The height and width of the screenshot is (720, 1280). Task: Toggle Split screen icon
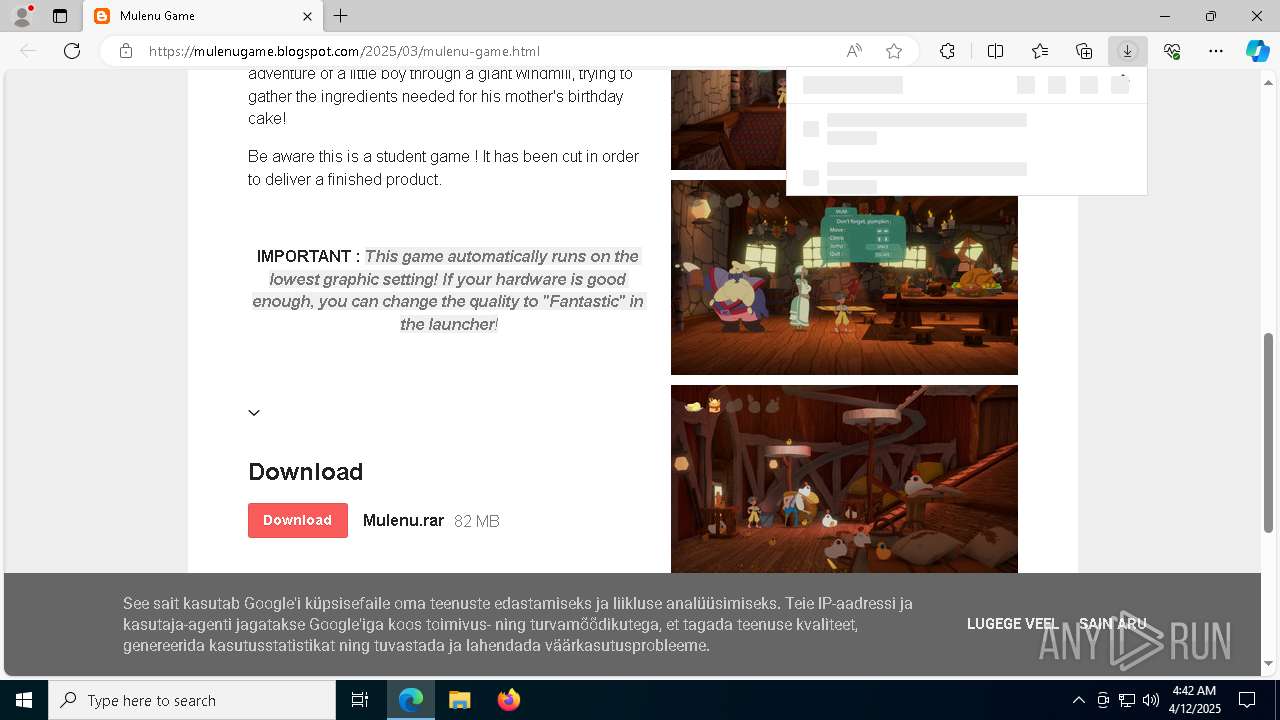point(995,51)
